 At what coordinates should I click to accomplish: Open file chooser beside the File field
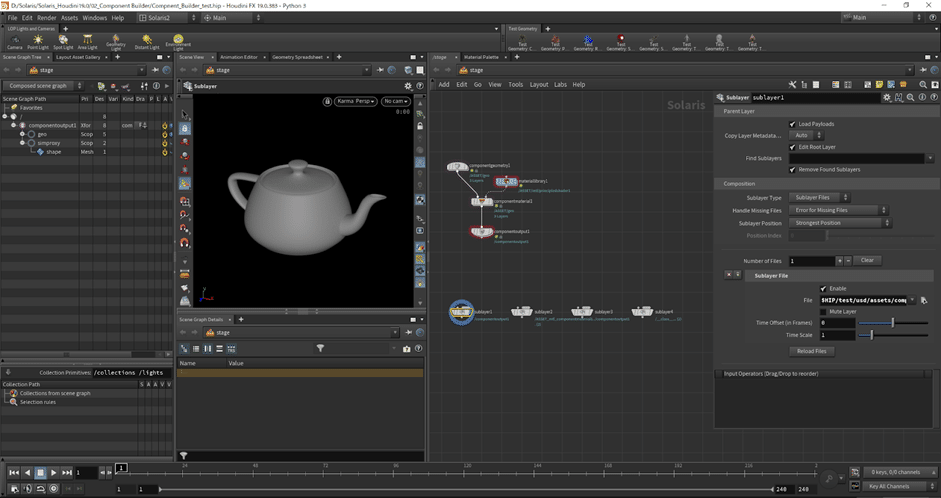(x=924, y=300)
